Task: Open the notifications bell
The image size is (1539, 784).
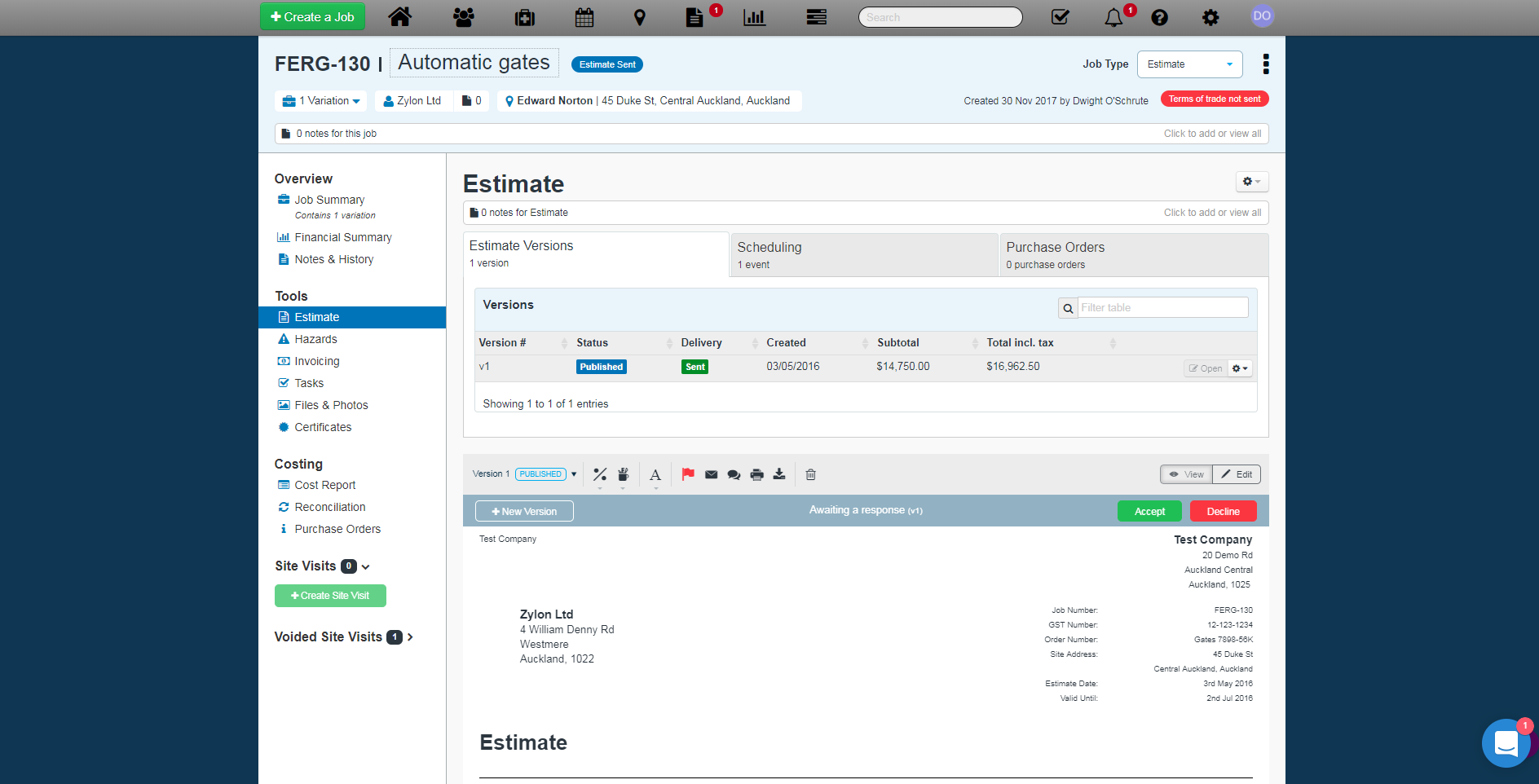Action: [1113, 17]
